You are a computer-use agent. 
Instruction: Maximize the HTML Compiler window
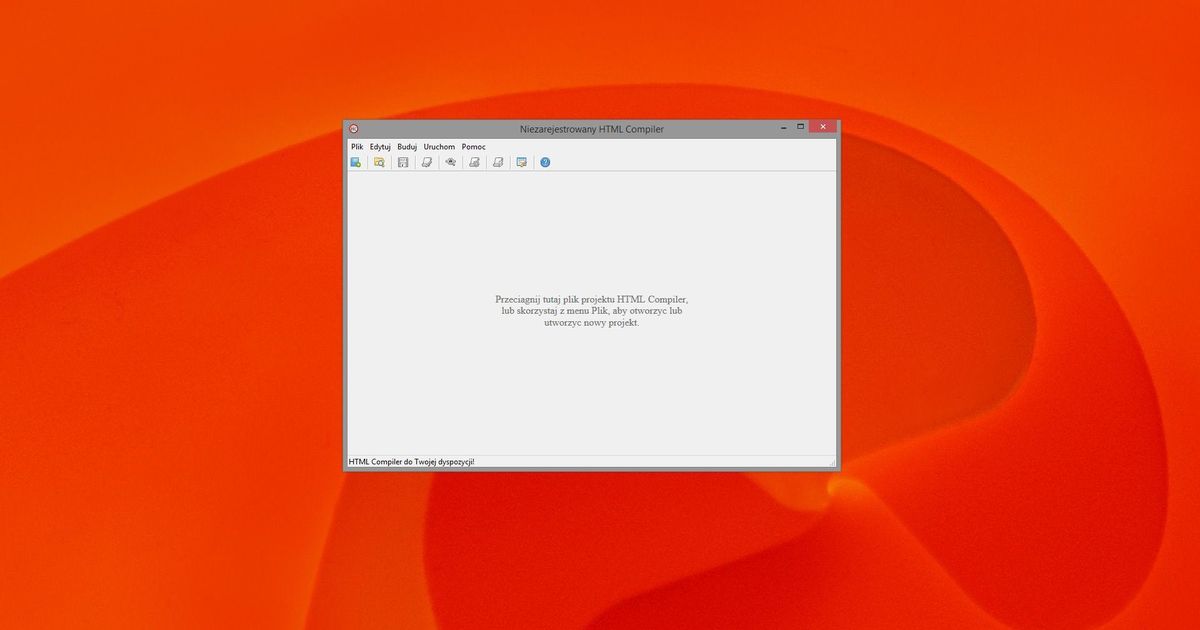[800, 127]
